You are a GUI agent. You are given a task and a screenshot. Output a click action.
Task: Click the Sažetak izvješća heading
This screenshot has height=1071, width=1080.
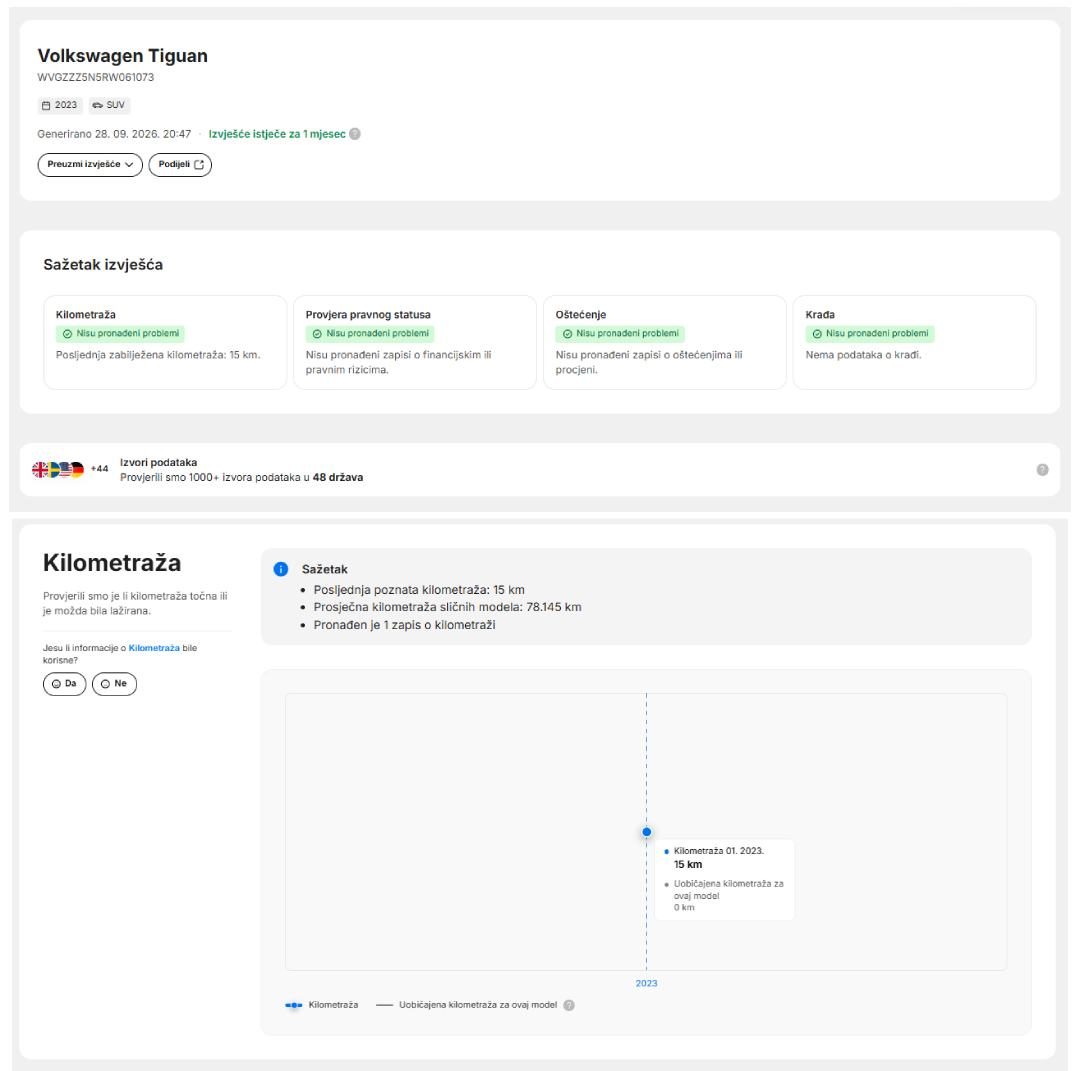click(x=103, y=265)
